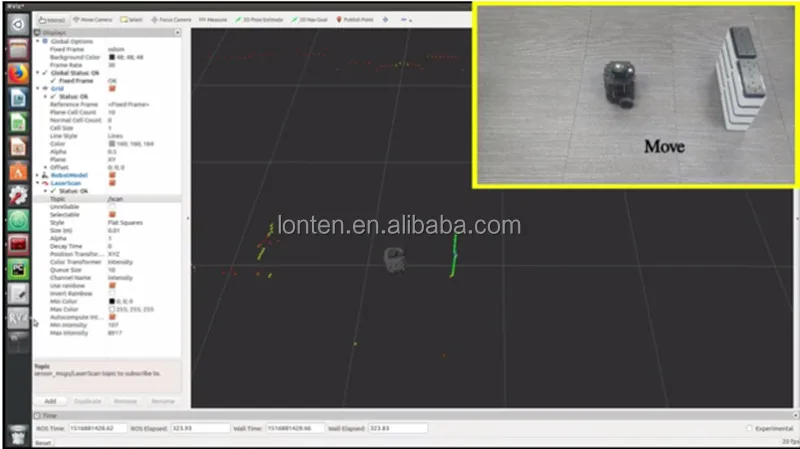Open LibreOffice Impress from the launcher

click(18, 147)
